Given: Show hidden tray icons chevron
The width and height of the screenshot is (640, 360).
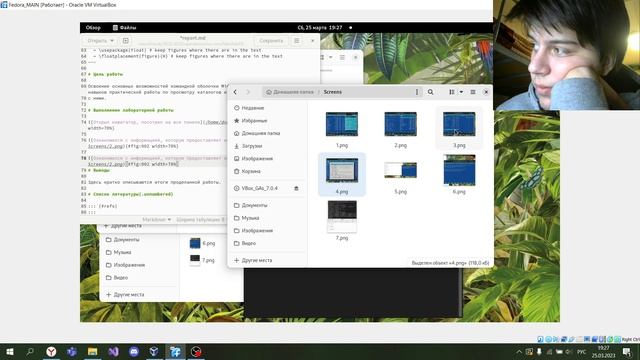Looking at the screenshot, I should (519, 352).
